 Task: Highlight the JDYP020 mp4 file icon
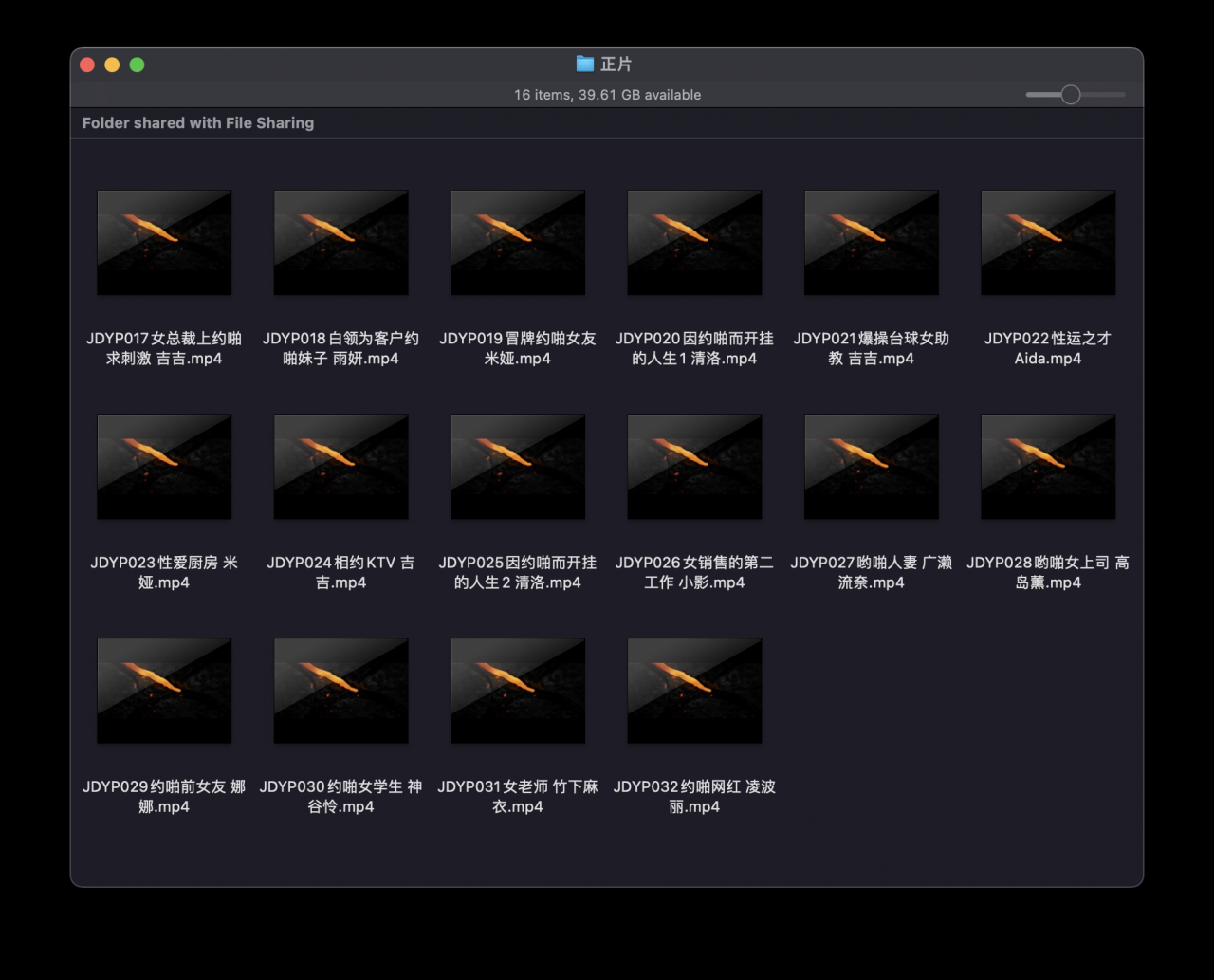(x=694, y=243)
